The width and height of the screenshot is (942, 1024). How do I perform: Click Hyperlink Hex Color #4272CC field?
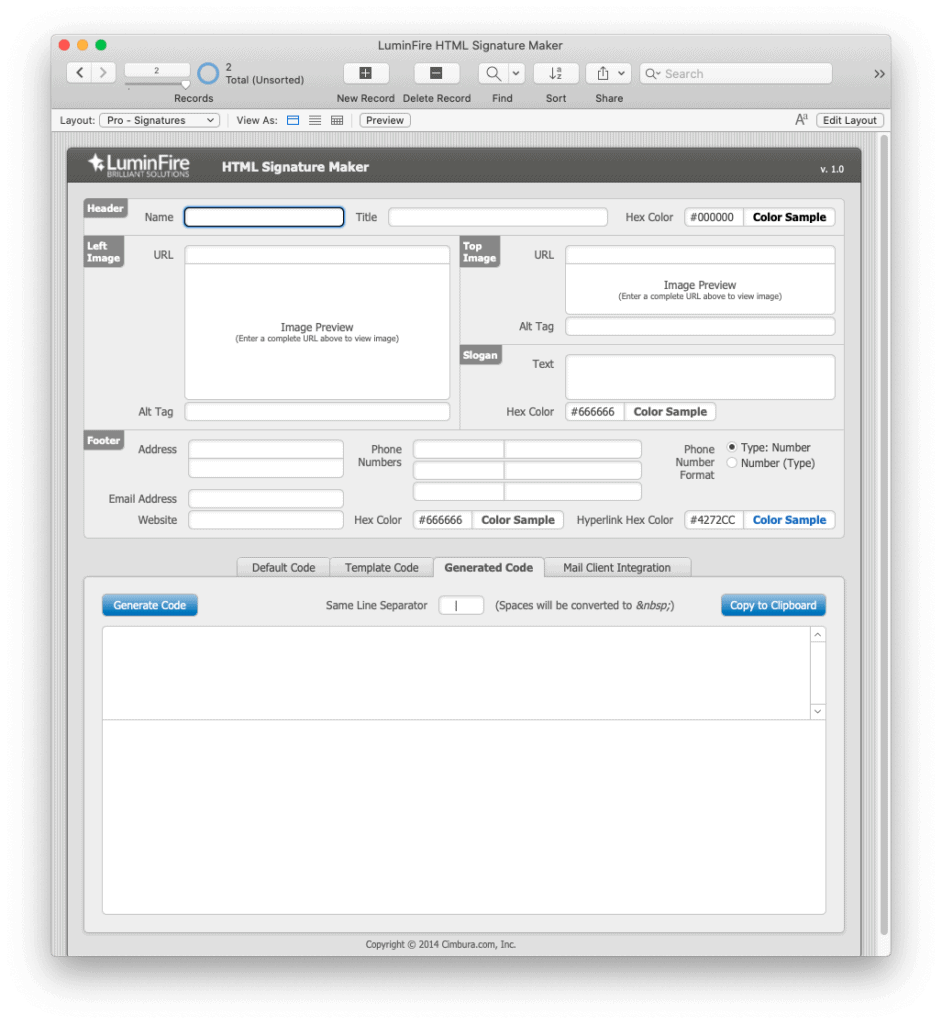(714, 520)
